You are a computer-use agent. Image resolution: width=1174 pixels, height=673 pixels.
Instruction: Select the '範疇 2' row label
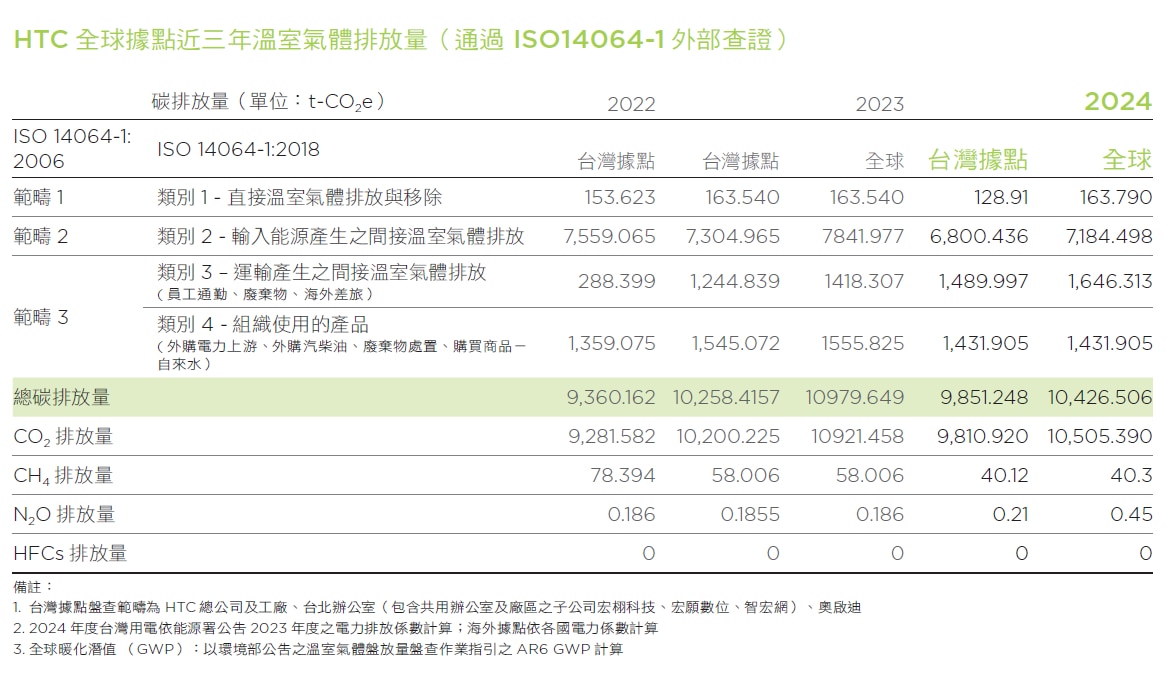[40, 237]
